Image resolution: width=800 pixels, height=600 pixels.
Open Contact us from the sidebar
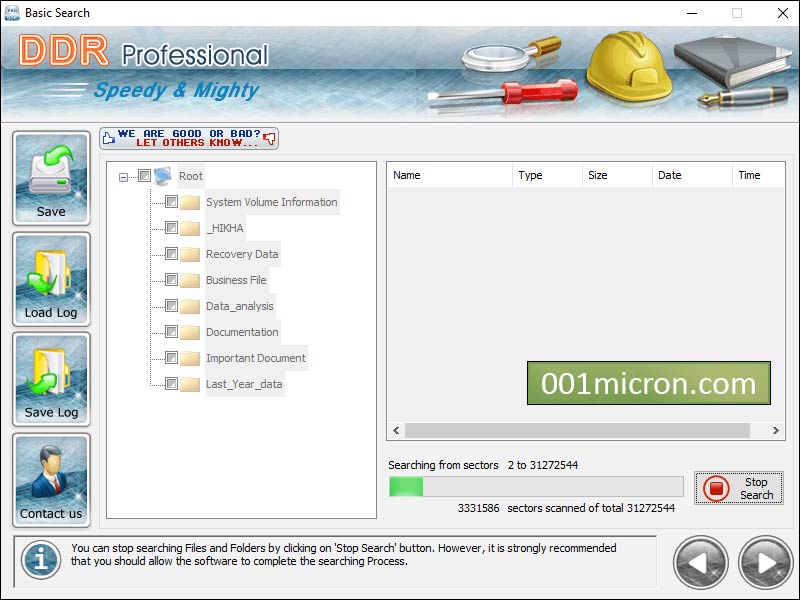[x=51, y=480]
